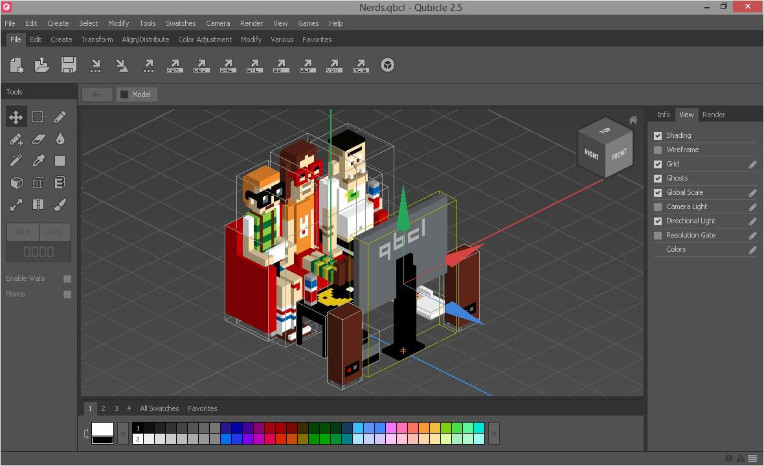Click the white foreground color preview

[x=102, y=430]
